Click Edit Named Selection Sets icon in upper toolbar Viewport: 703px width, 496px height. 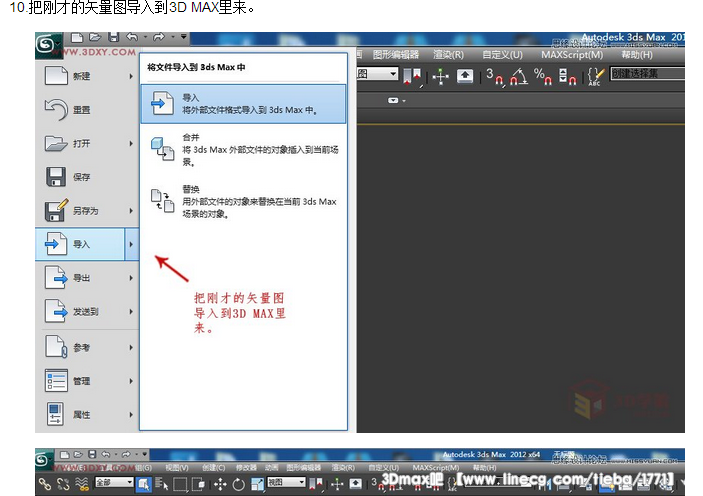(x=596, y=76)
